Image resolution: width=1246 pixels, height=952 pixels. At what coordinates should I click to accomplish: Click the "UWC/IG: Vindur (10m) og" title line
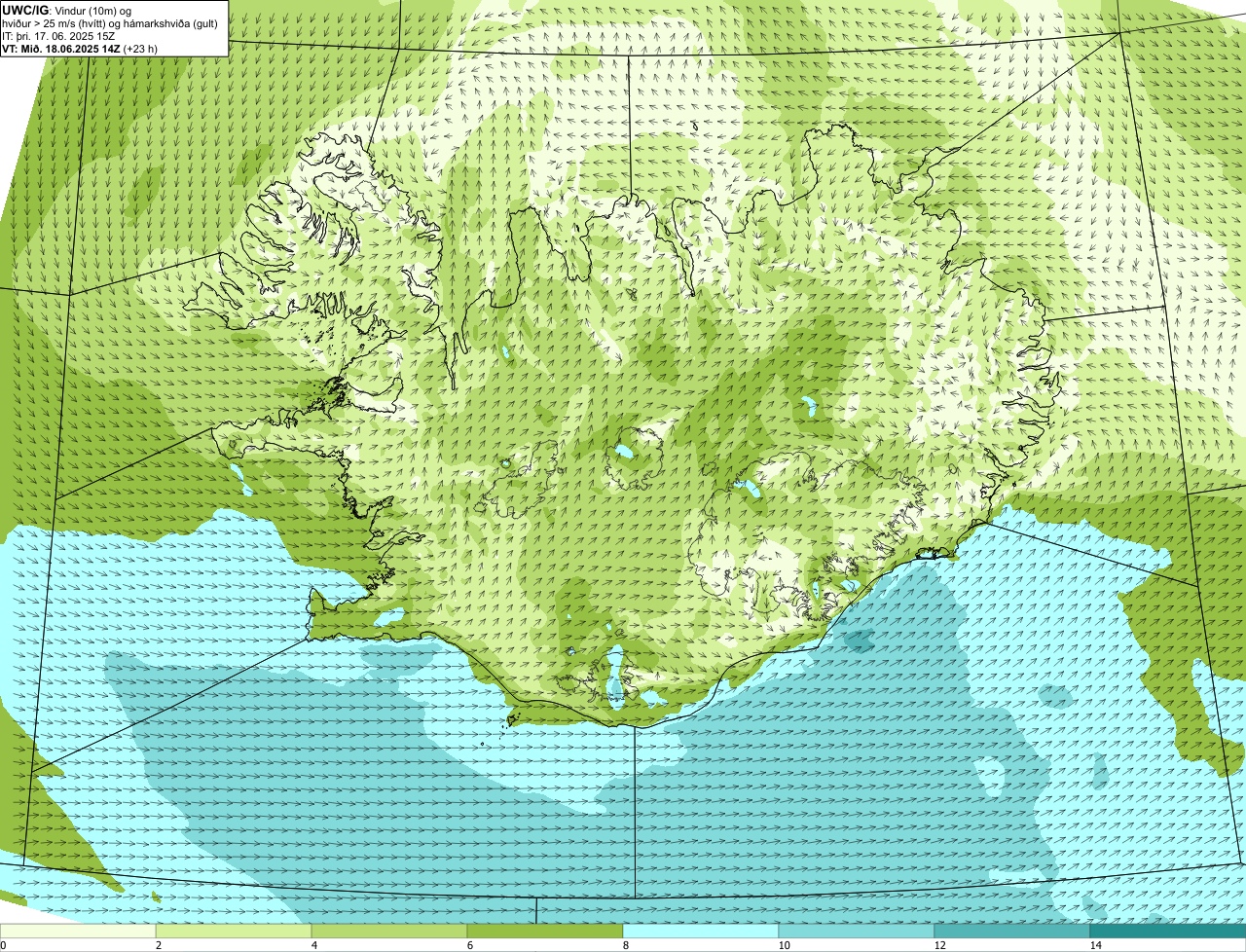click(67, 11)
